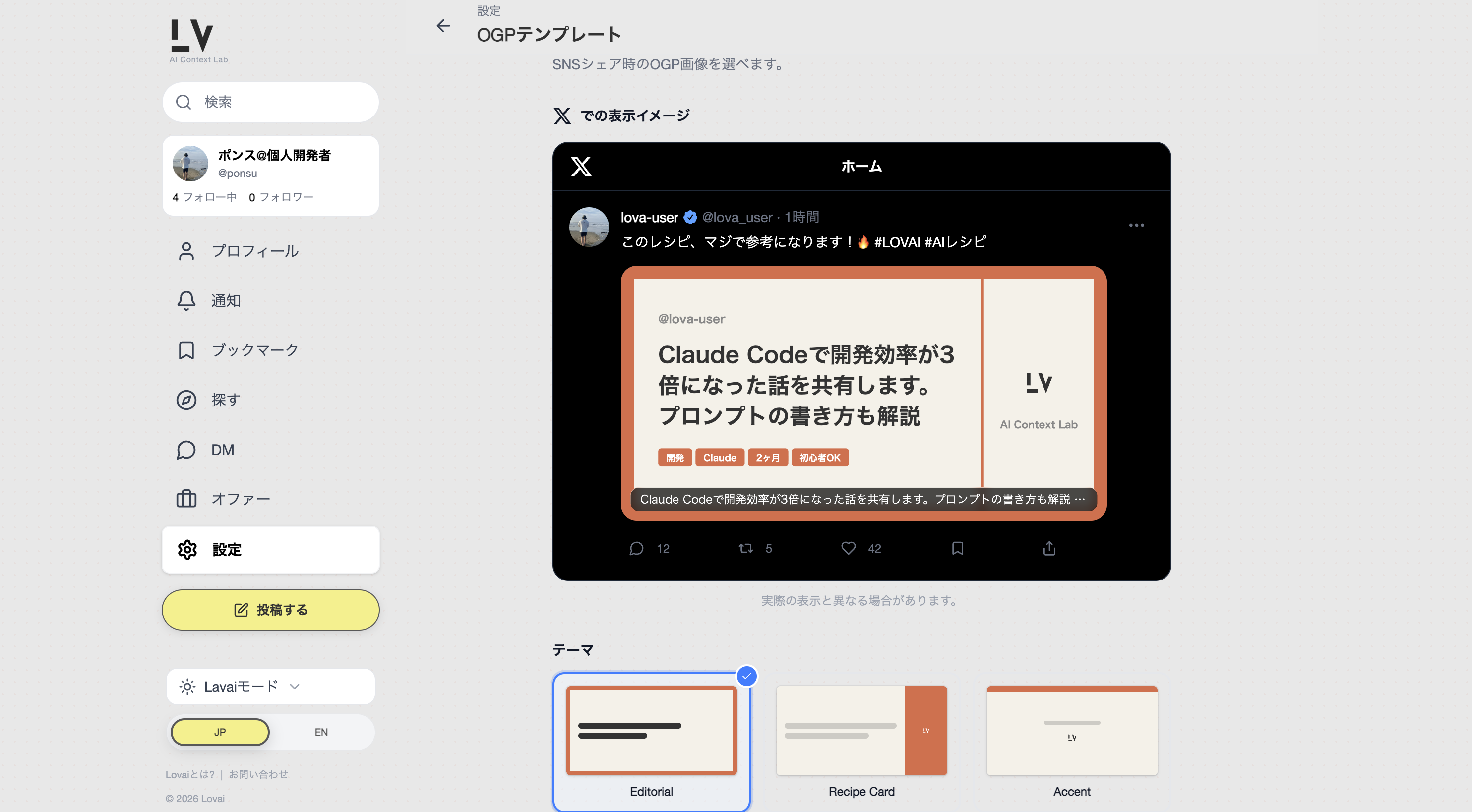Viewport: 1472px width, 812px height.
Task: Open the three-dot tweet options menu
Action: point(1136,225)
